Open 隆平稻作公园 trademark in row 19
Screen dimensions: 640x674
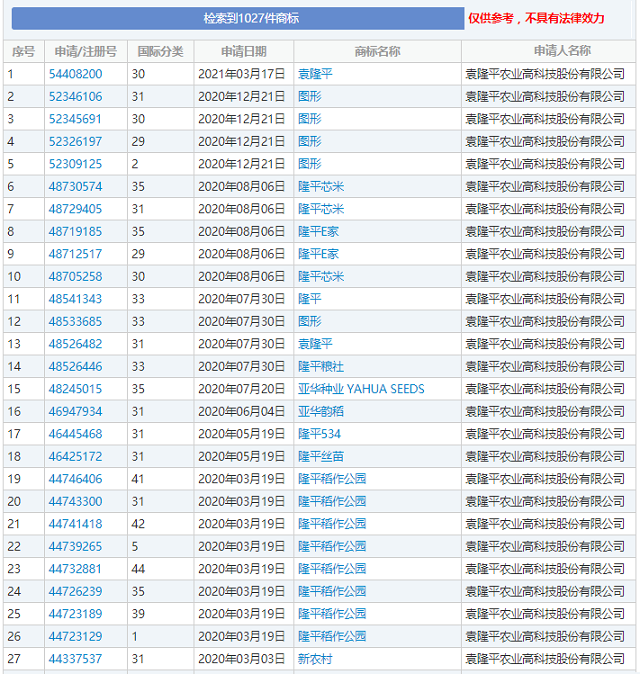332,479
